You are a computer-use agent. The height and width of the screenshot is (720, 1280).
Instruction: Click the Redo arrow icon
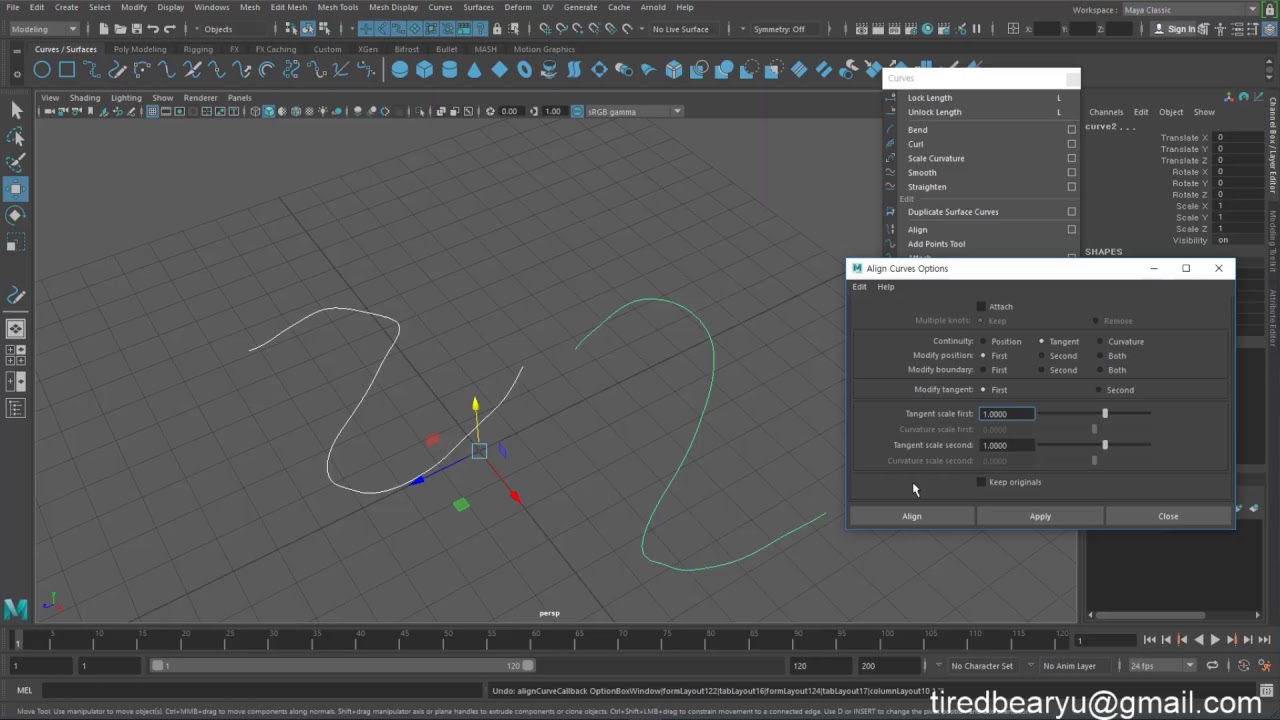point(169,29)
